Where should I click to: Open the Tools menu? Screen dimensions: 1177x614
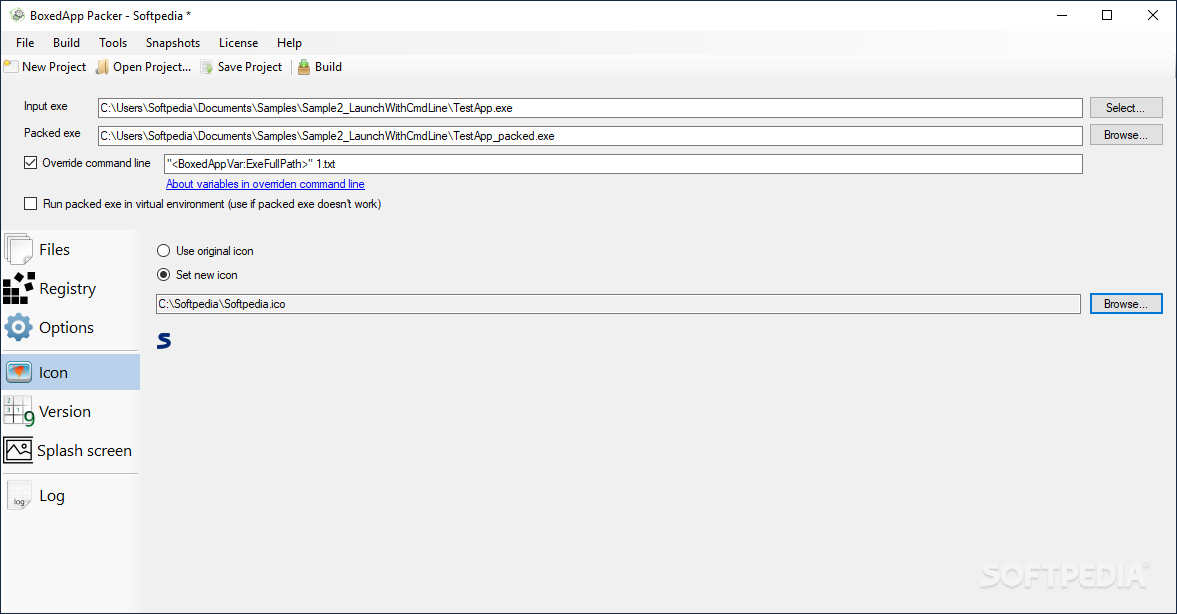[x=113, y=43]
